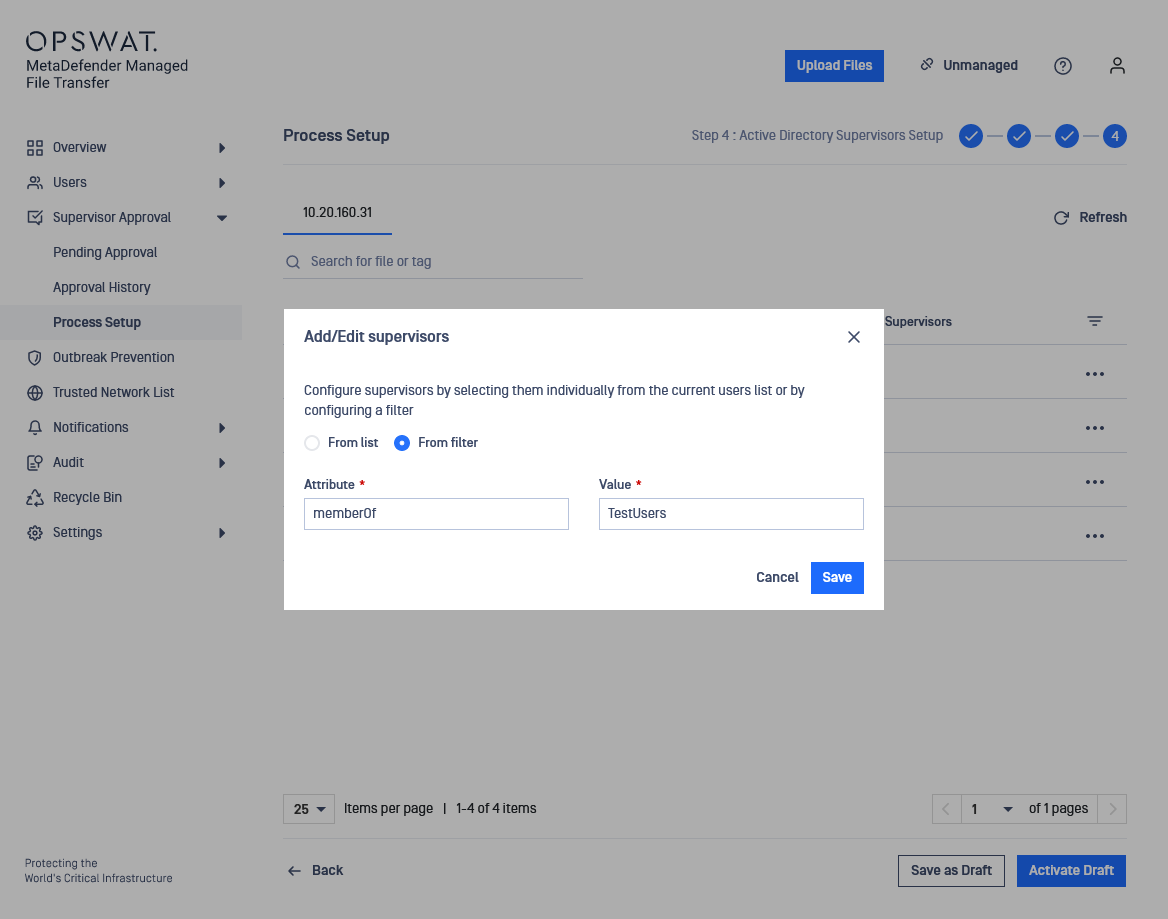Viewport: 1168px width, 919px height.
Task: Switch to the 10.20.160.31 tab
Action: pos(337,213)
